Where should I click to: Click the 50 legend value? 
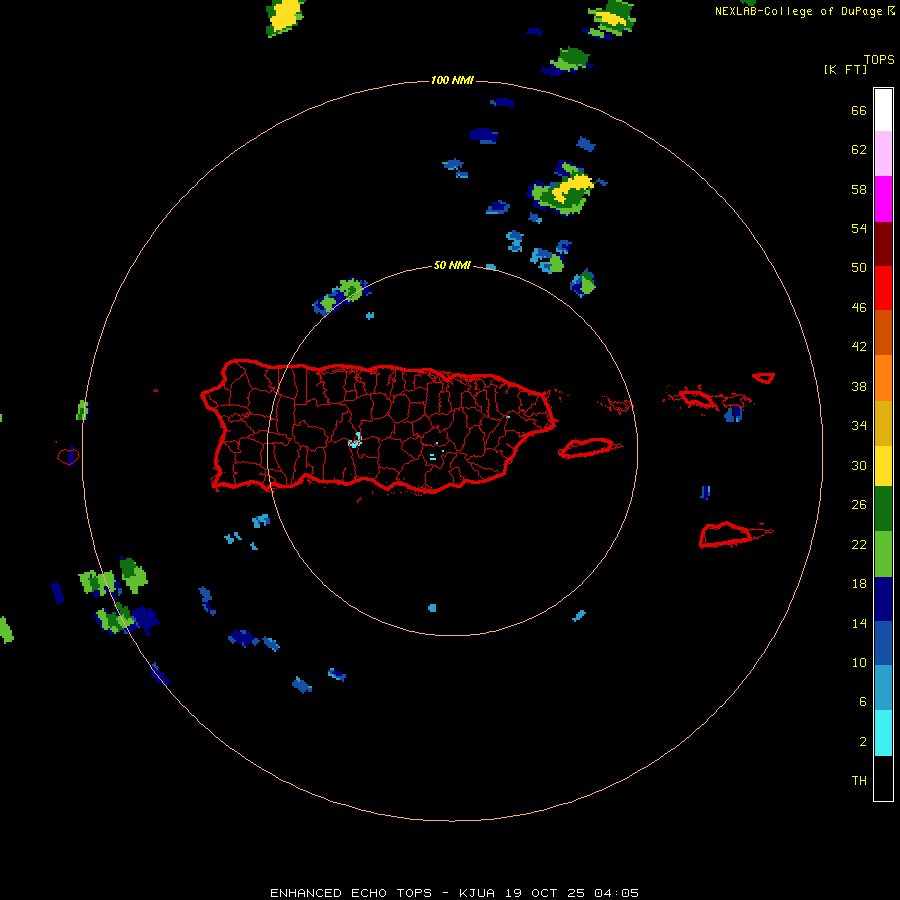pyautogui.click(x=859, y=268)
